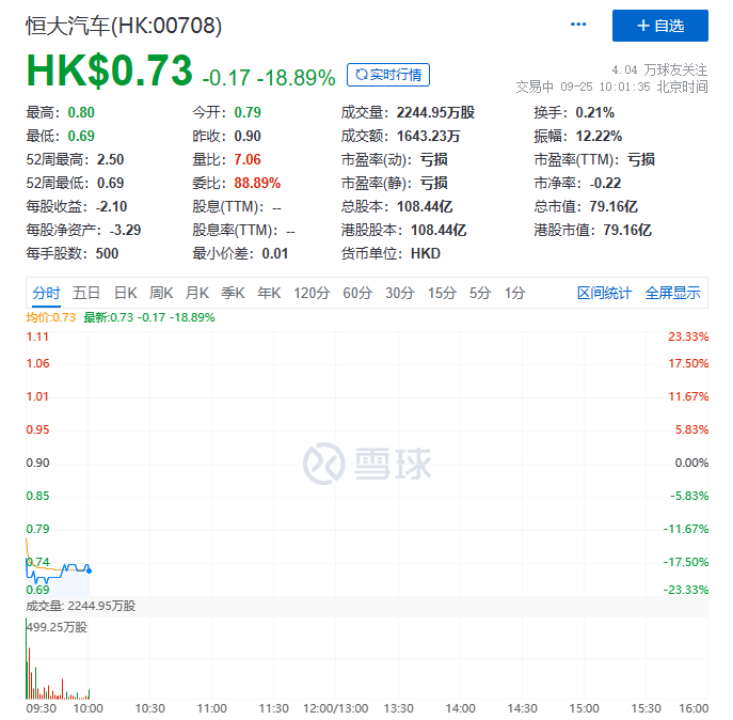The width and height of the screenshot is (733, 720).
Task: Open 全屏显示 fullscreen chart link
Action: click(673, 293)
